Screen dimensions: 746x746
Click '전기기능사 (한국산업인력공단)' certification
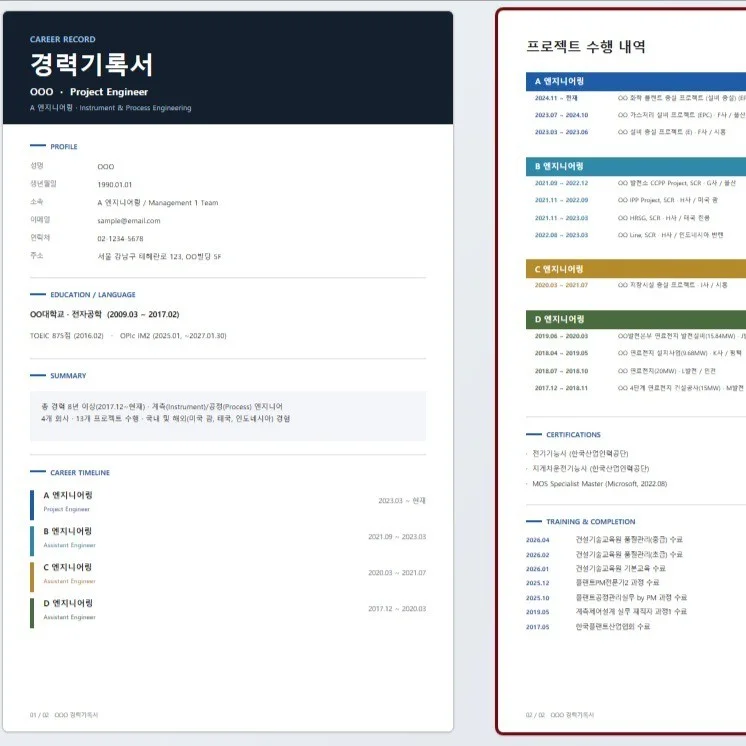tap(580, 453)
